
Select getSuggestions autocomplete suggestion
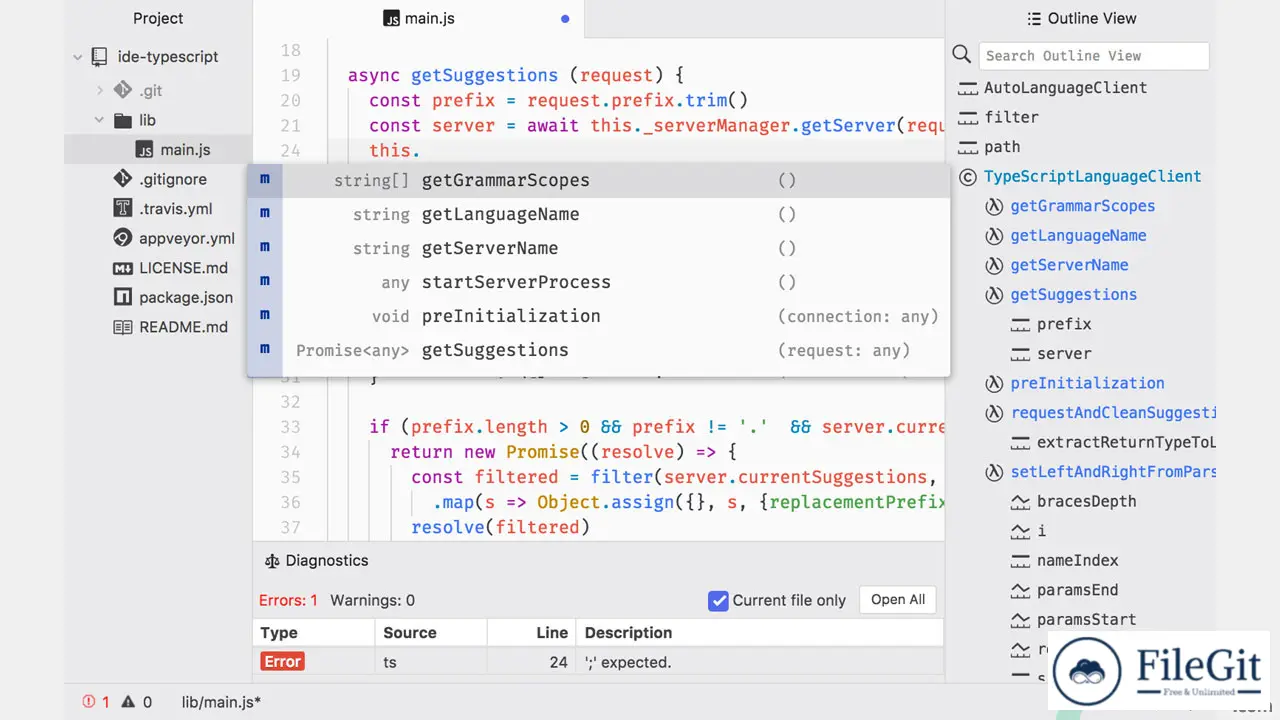point(598,350)
